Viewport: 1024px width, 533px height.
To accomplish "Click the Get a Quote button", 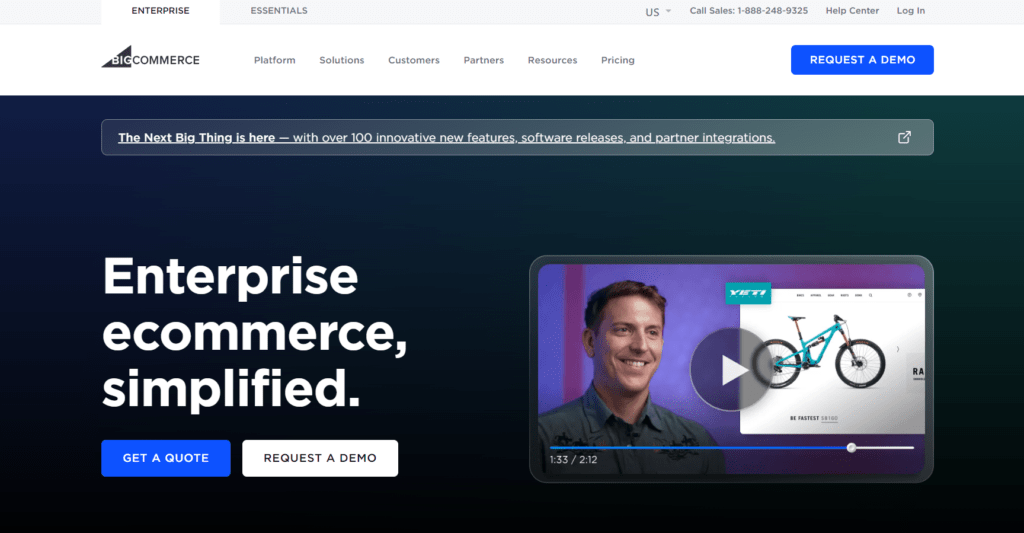I will (x=166, y=458).
